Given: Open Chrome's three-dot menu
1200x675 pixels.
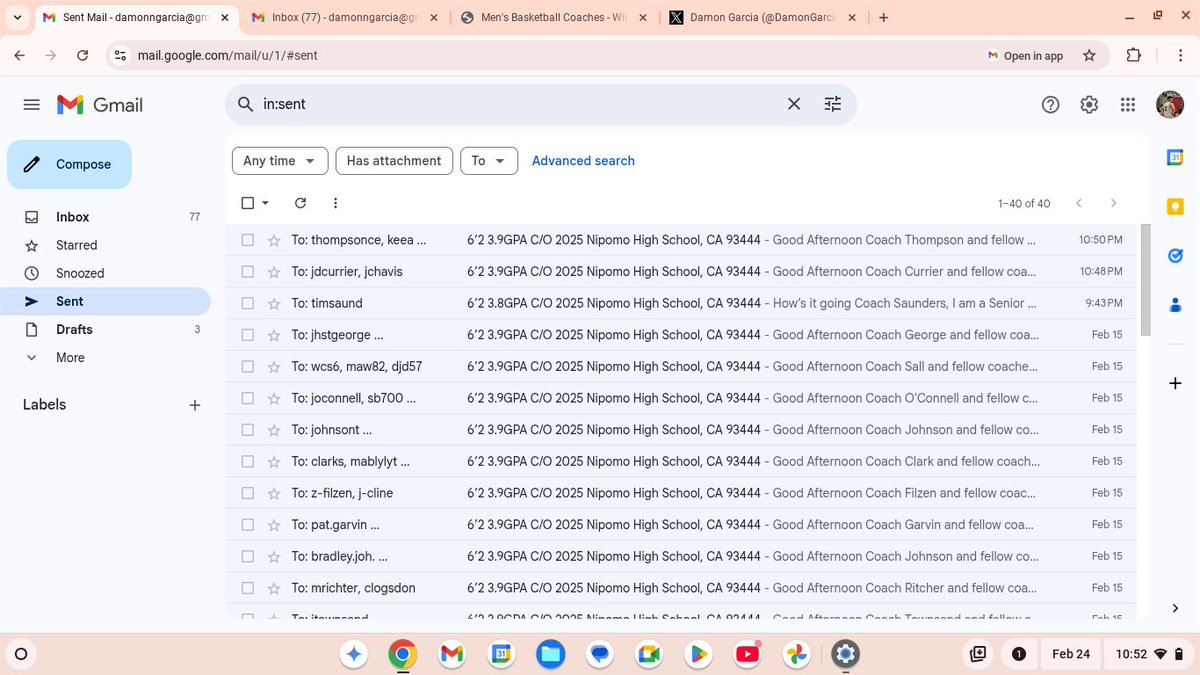Looking at the screenshot, I should coord(1180,56).
